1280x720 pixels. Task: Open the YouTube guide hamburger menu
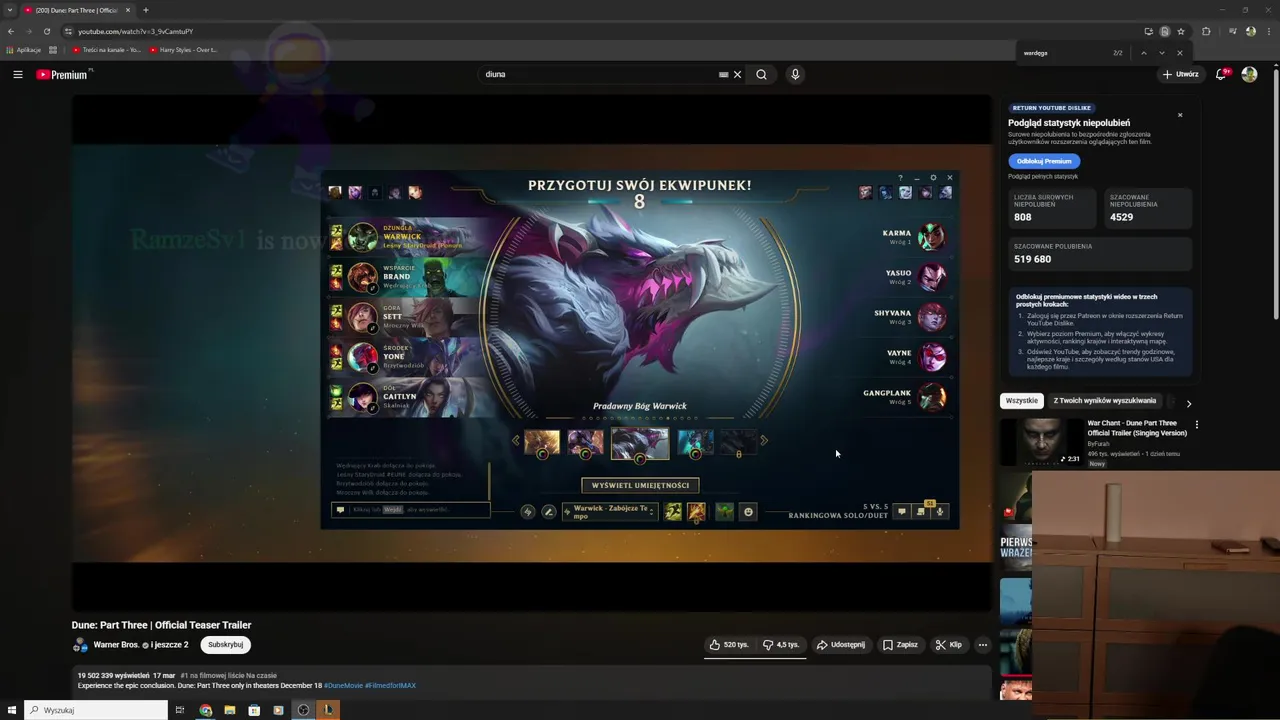[18, 74]
